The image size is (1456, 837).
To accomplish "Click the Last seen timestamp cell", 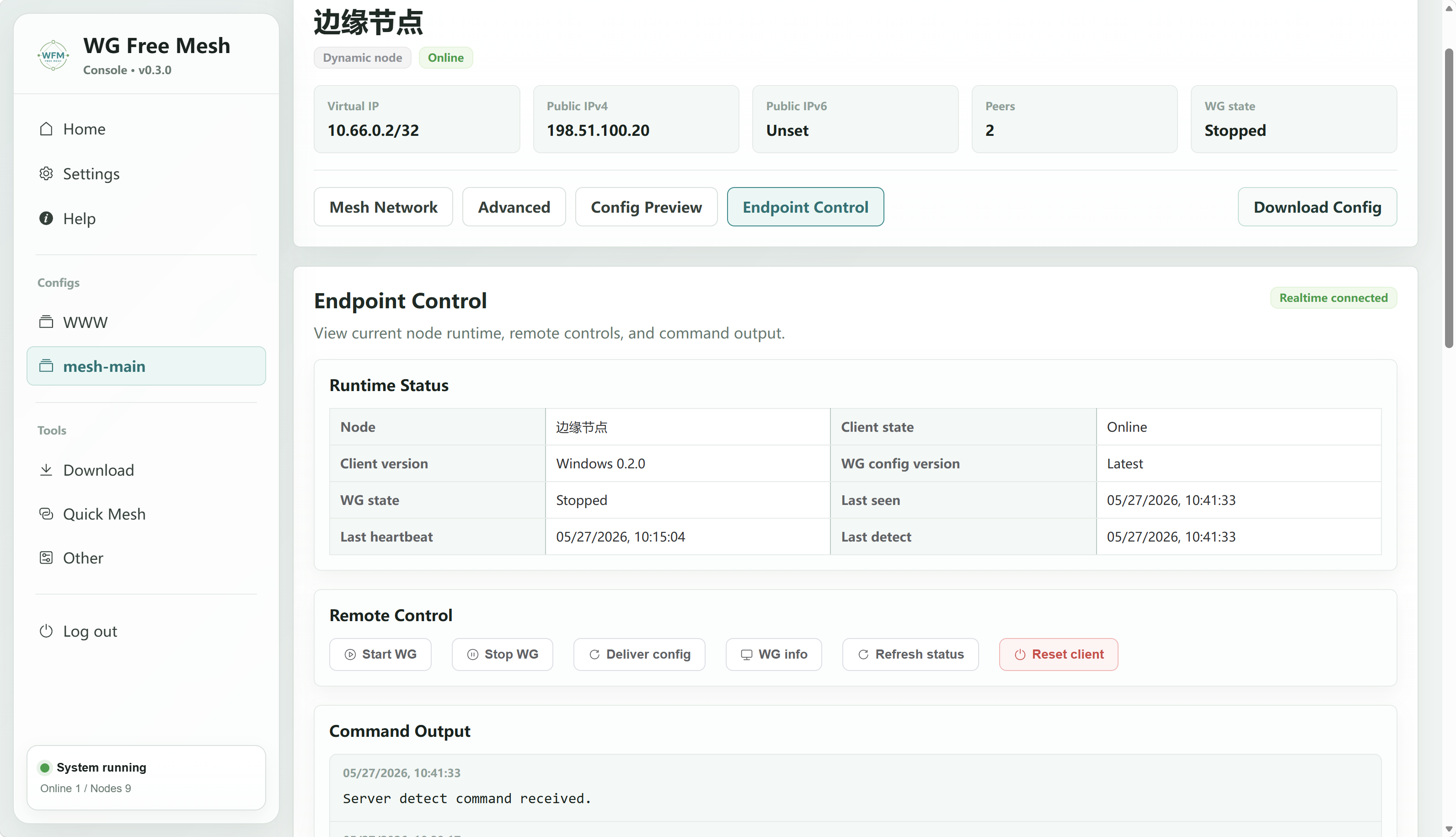I will tap(1238, 500).
